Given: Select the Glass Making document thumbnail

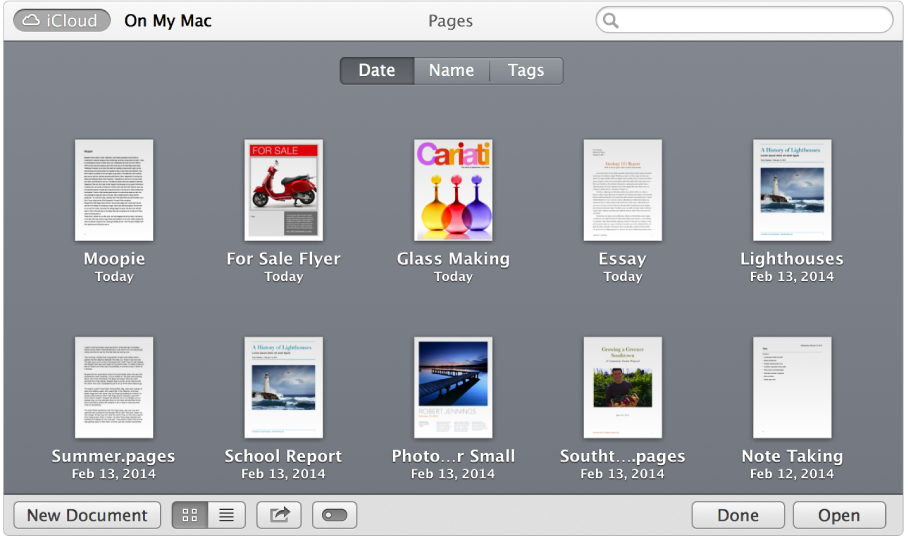Looking at the screenshot, I should [x=453, y=190].
